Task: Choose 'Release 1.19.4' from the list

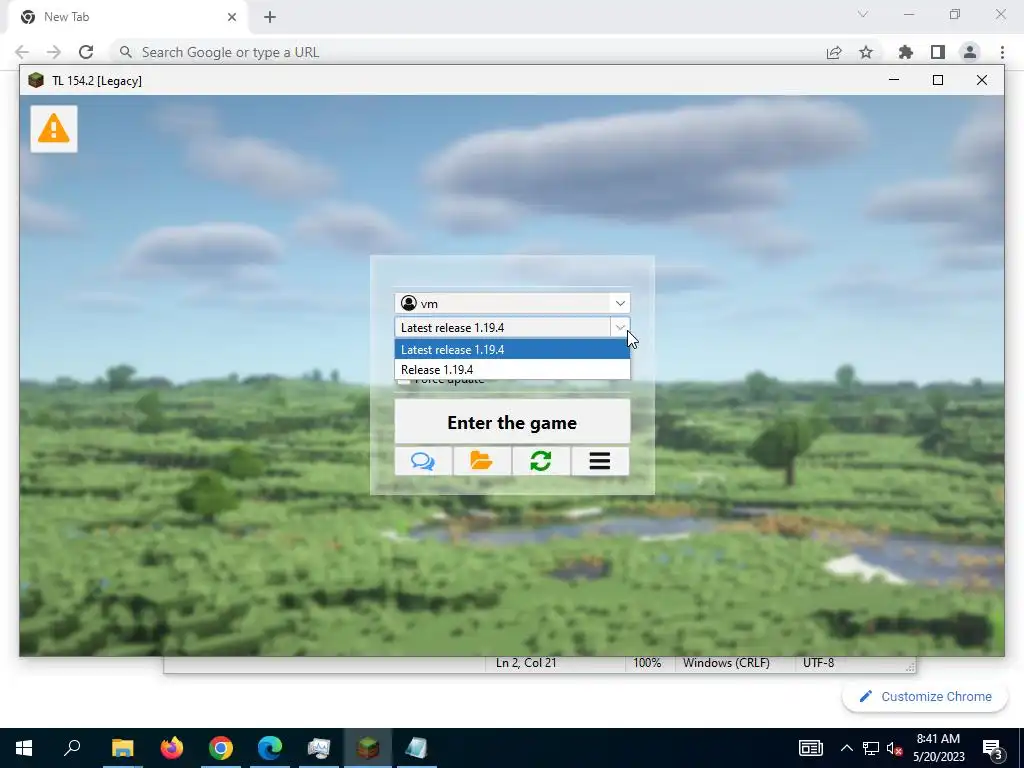Action: pyautogui.click(x=512, y=370)
